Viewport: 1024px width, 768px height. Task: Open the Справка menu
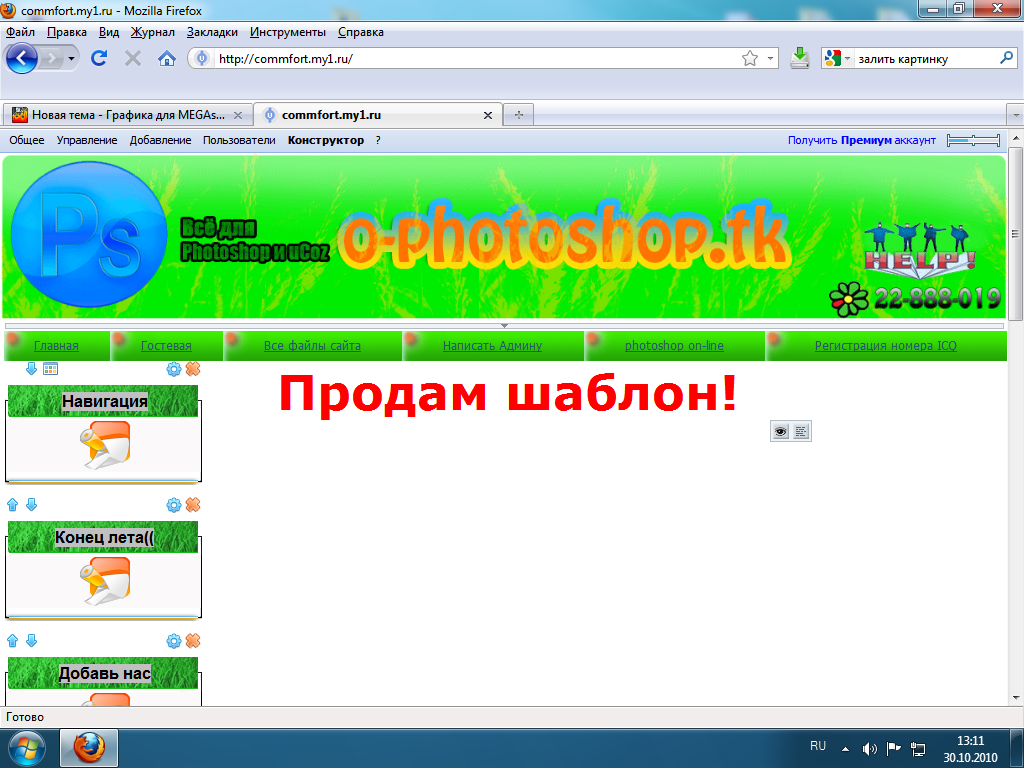tap(360, 32)
